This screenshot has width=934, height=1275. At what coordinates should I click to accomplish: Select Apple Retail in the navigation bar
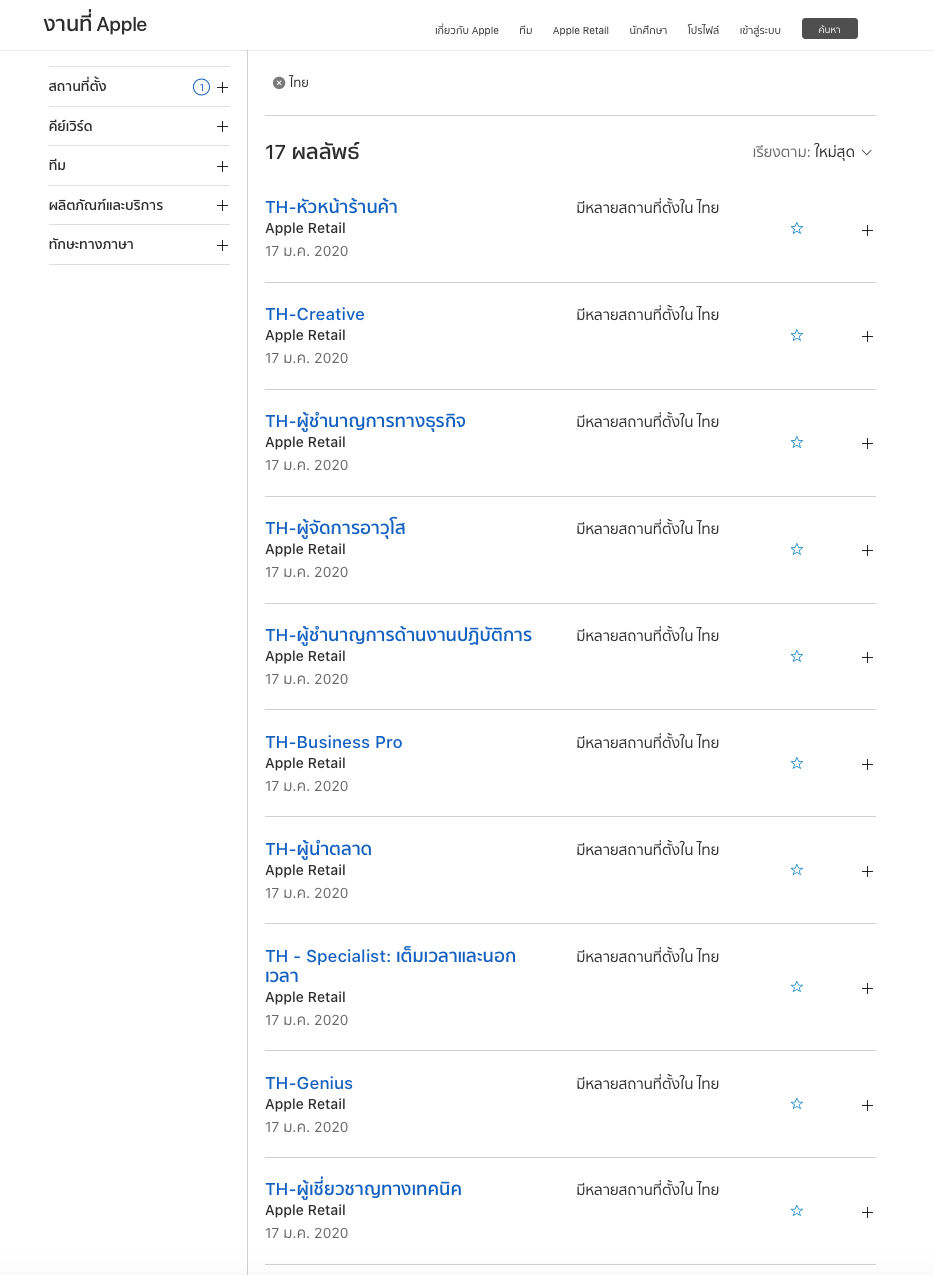click(580, 30)
